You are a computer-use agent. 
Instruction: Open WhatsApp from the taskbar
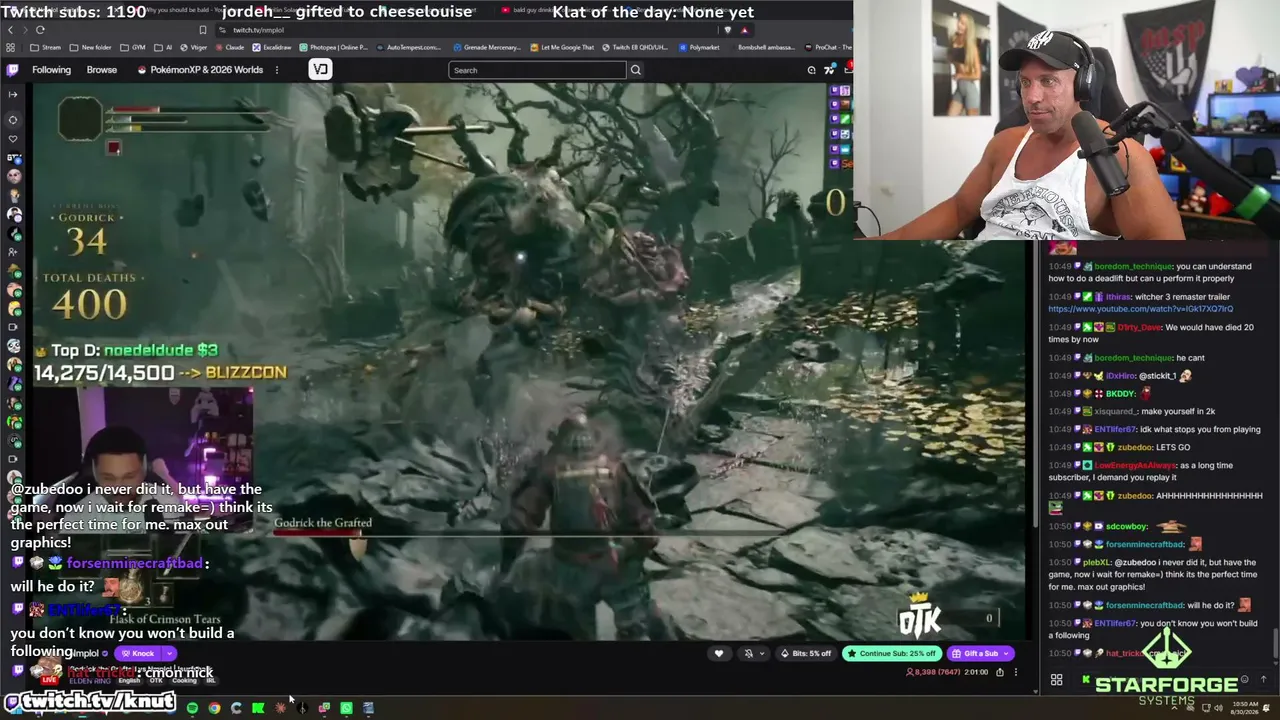coord(346,708)
